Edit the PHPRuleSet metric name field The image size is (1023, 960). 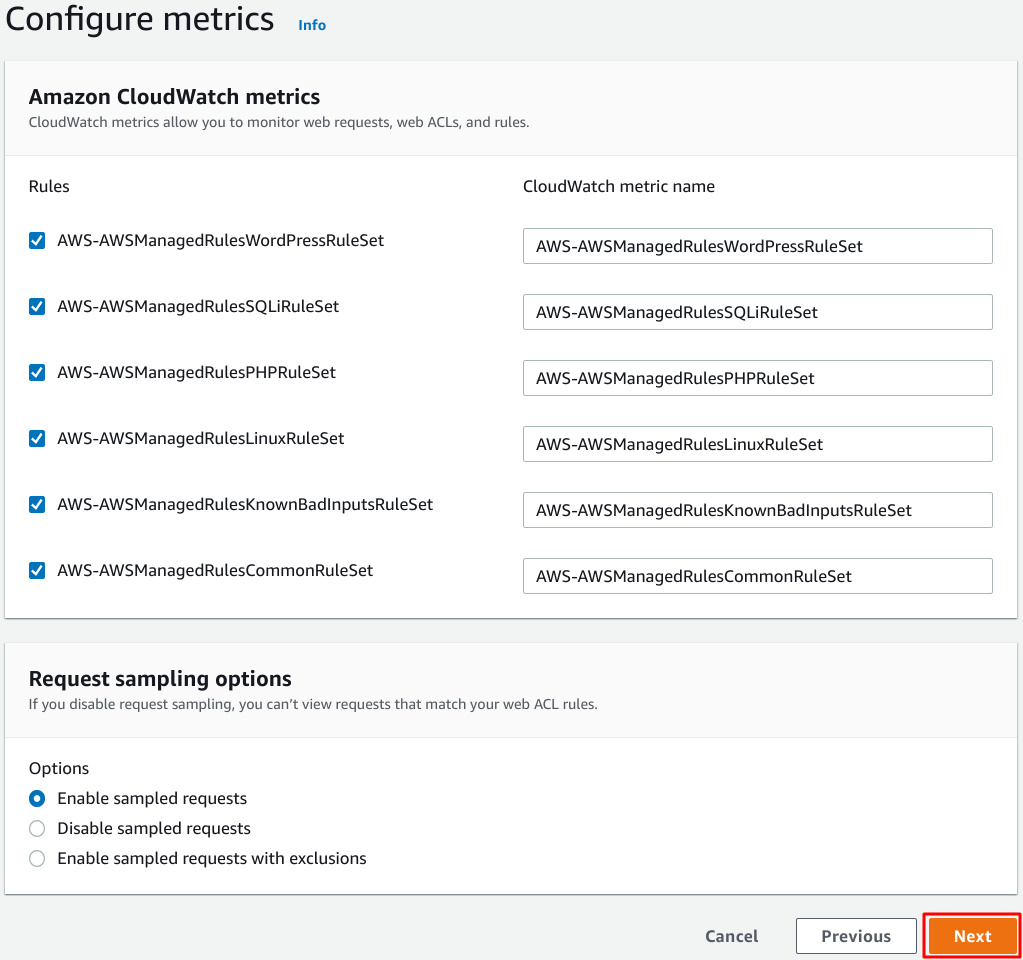coord(757,378)
